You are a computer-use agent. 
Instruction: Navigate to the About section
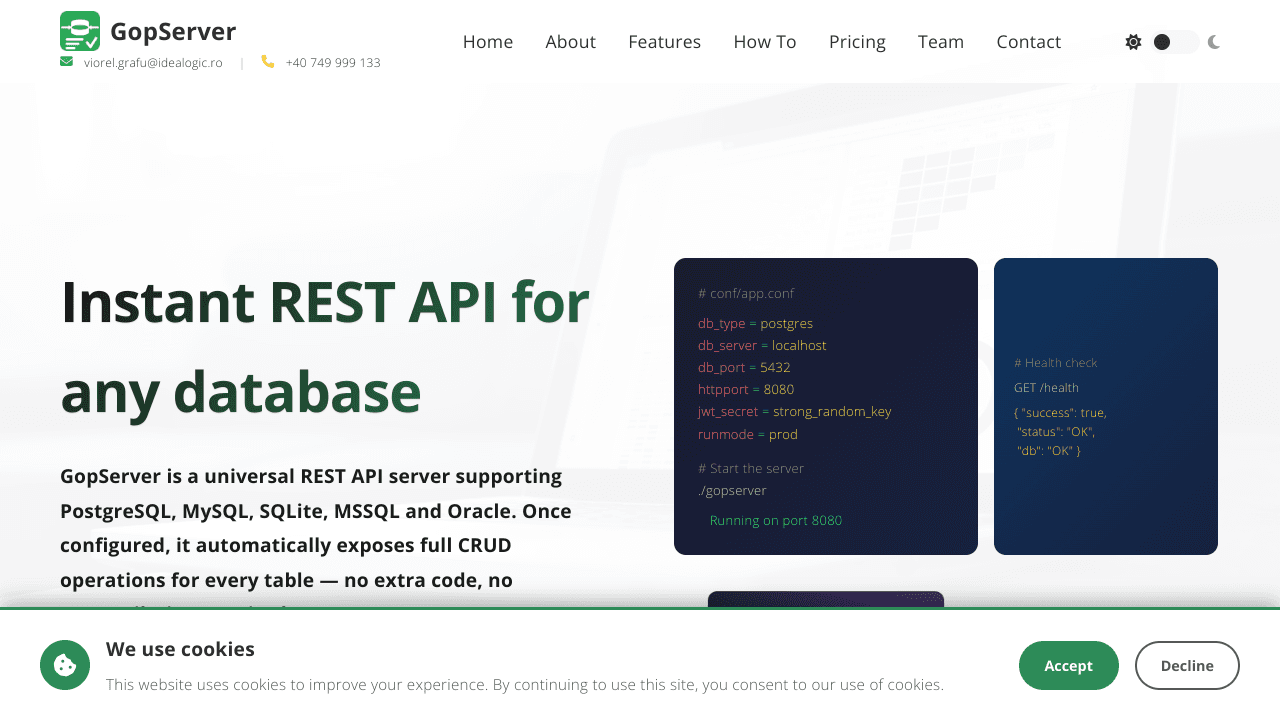[570, 41]
